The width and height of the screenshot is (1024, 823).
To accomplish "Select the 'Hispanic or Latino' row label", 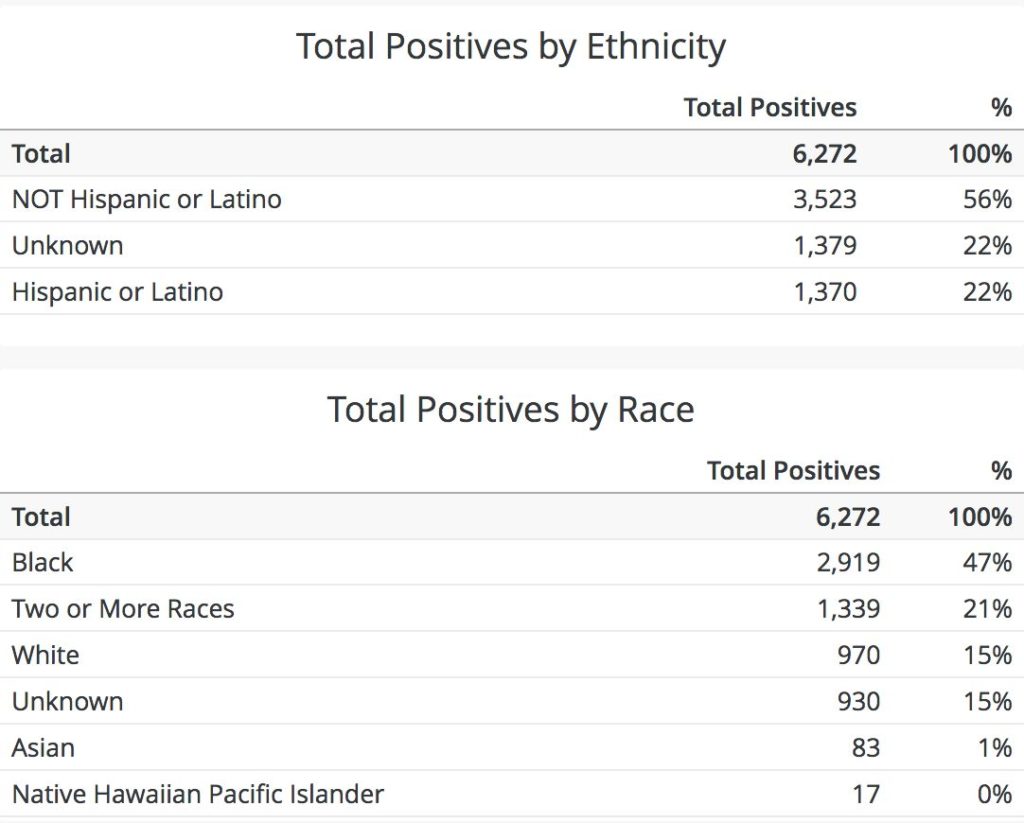I will (x=118, y=292).
